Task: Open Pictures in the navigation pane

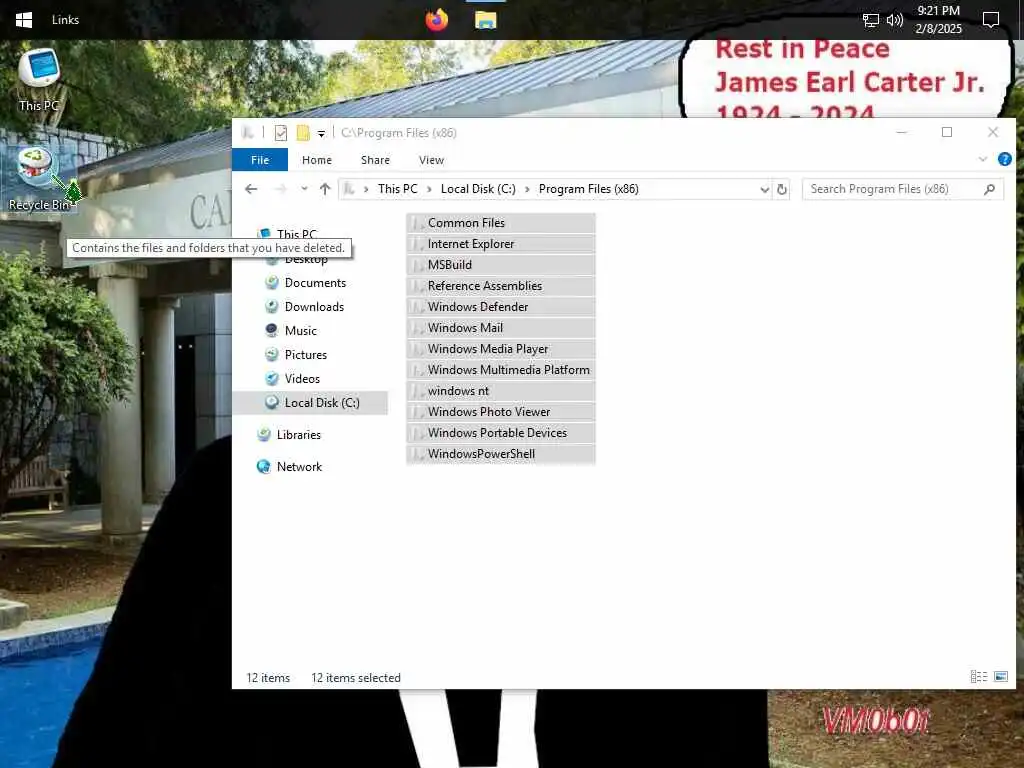Action: point(306,355)
